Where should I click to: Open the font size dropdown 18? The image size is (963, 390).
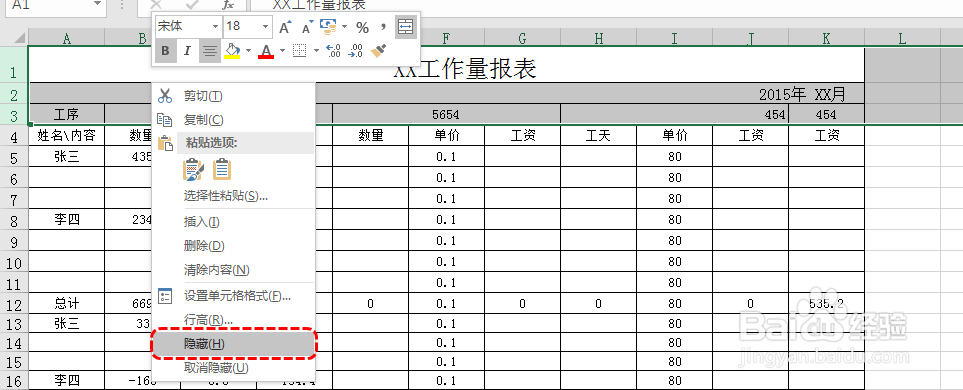click(265, 26)
